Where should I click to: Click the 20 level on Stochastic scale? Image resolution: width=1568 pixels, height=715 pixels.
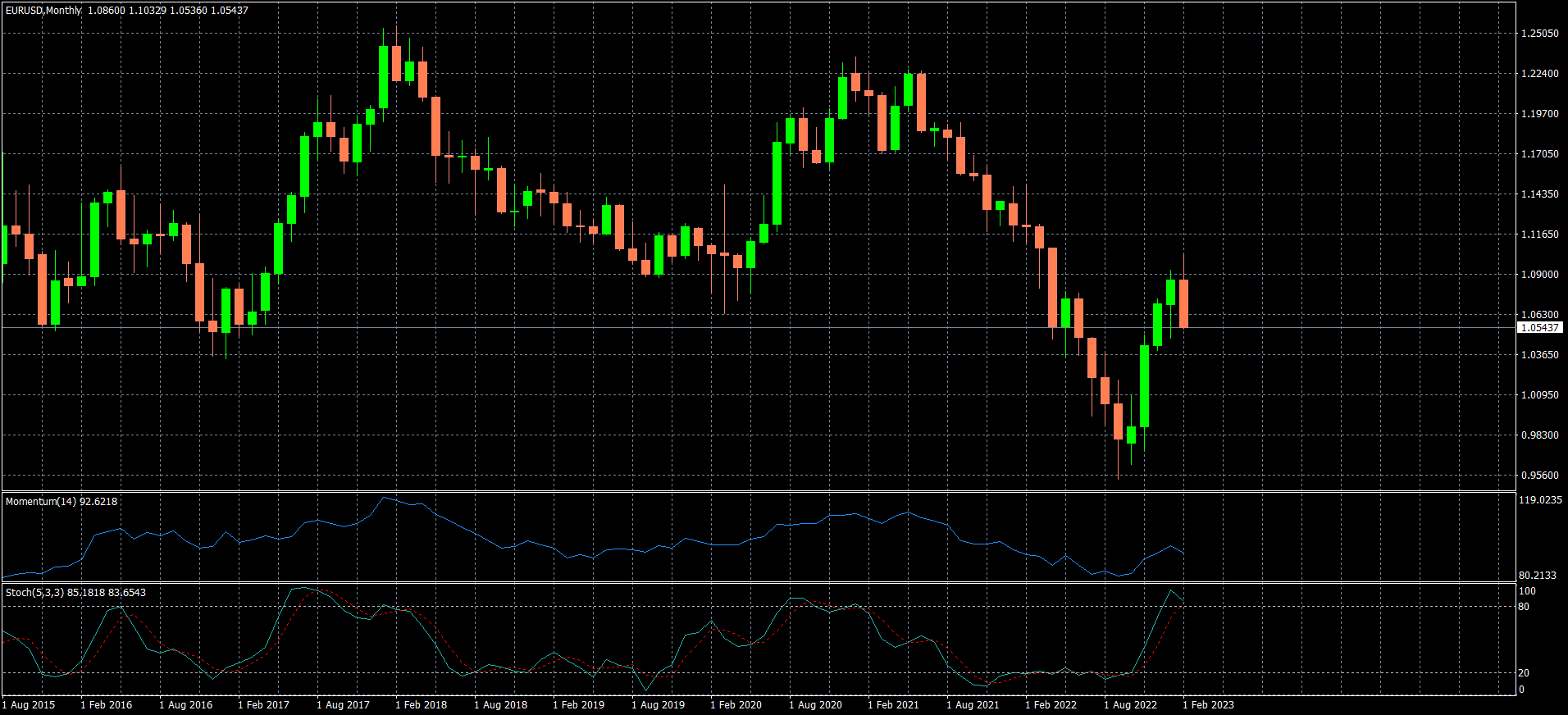click(1524, 673)
